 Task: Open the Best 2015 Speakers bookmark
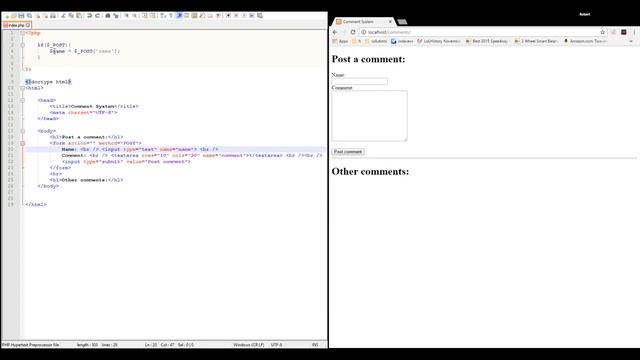pyautogui.click(x=487, y=41)
